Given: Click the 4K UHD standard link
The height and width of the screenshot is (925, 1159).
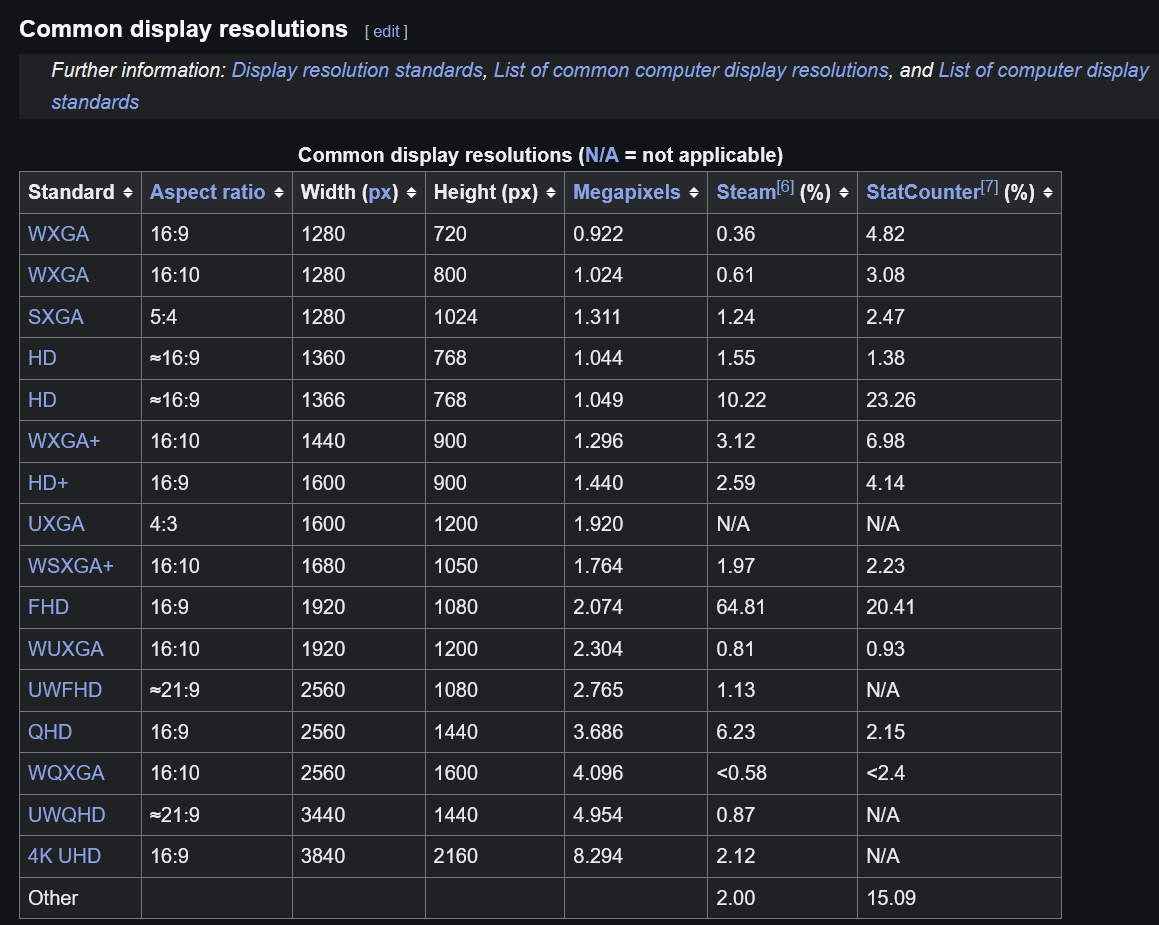Looking at the screenshot, I should pos(64,856).
